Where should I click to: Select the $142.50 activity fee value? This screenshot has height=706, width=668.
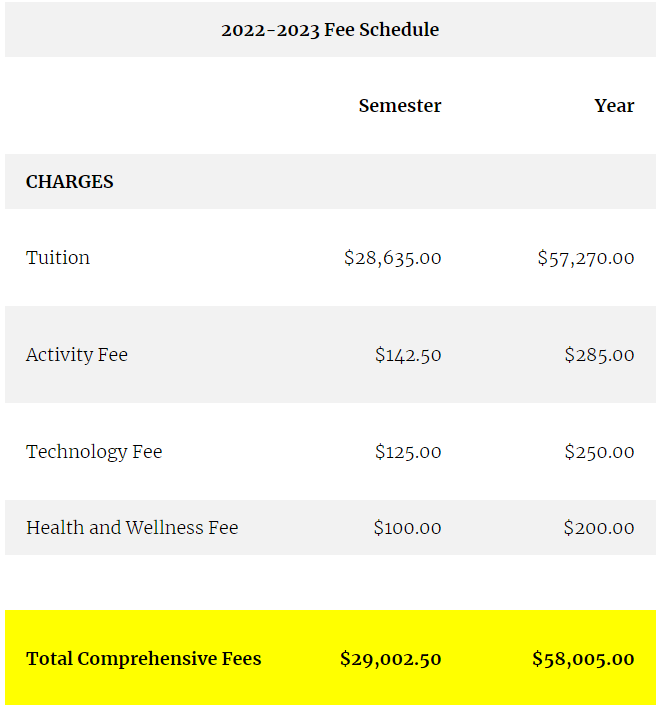coord(408,355)
